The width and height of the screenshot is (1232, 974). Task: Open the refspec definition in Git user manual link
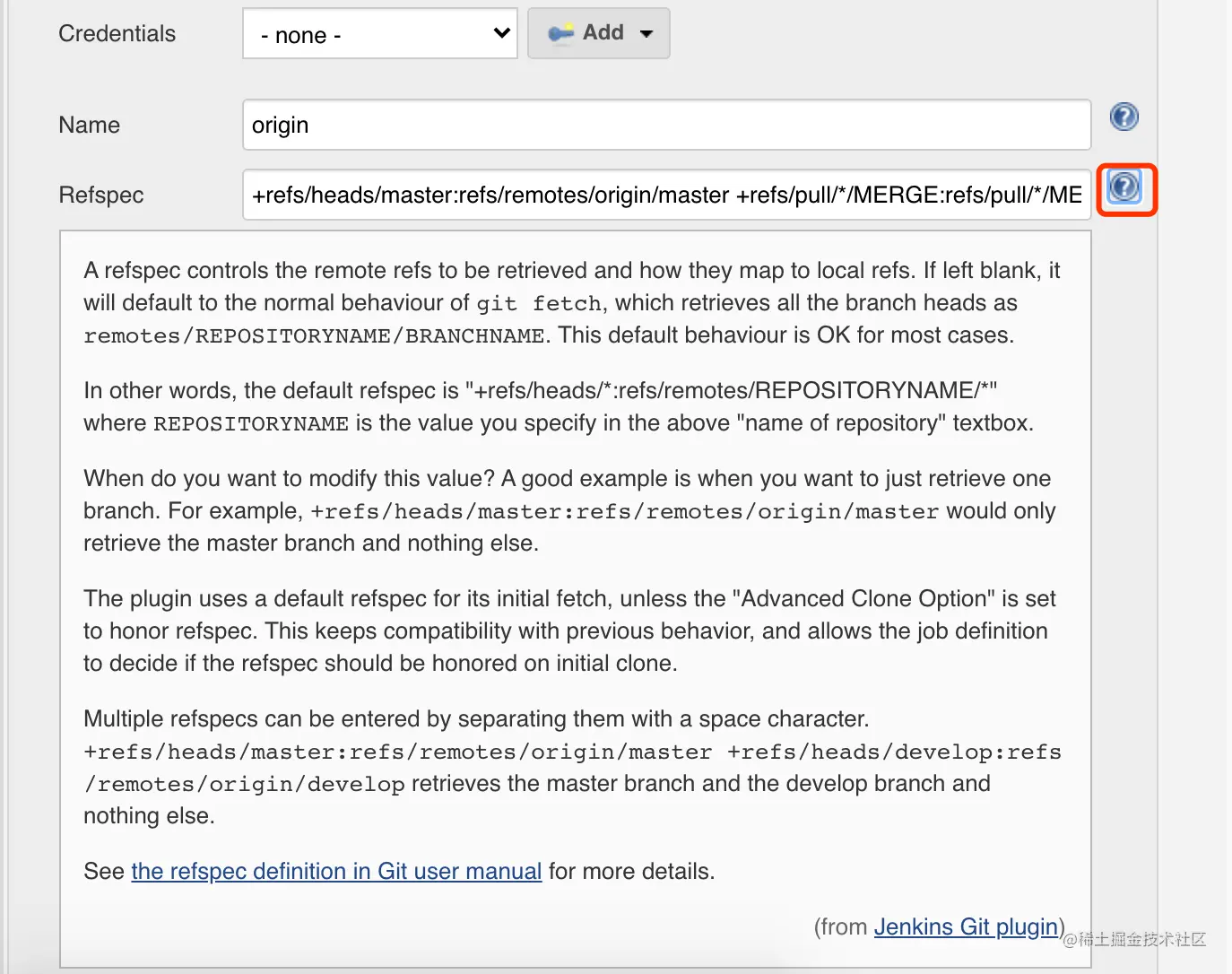point(336,871)
